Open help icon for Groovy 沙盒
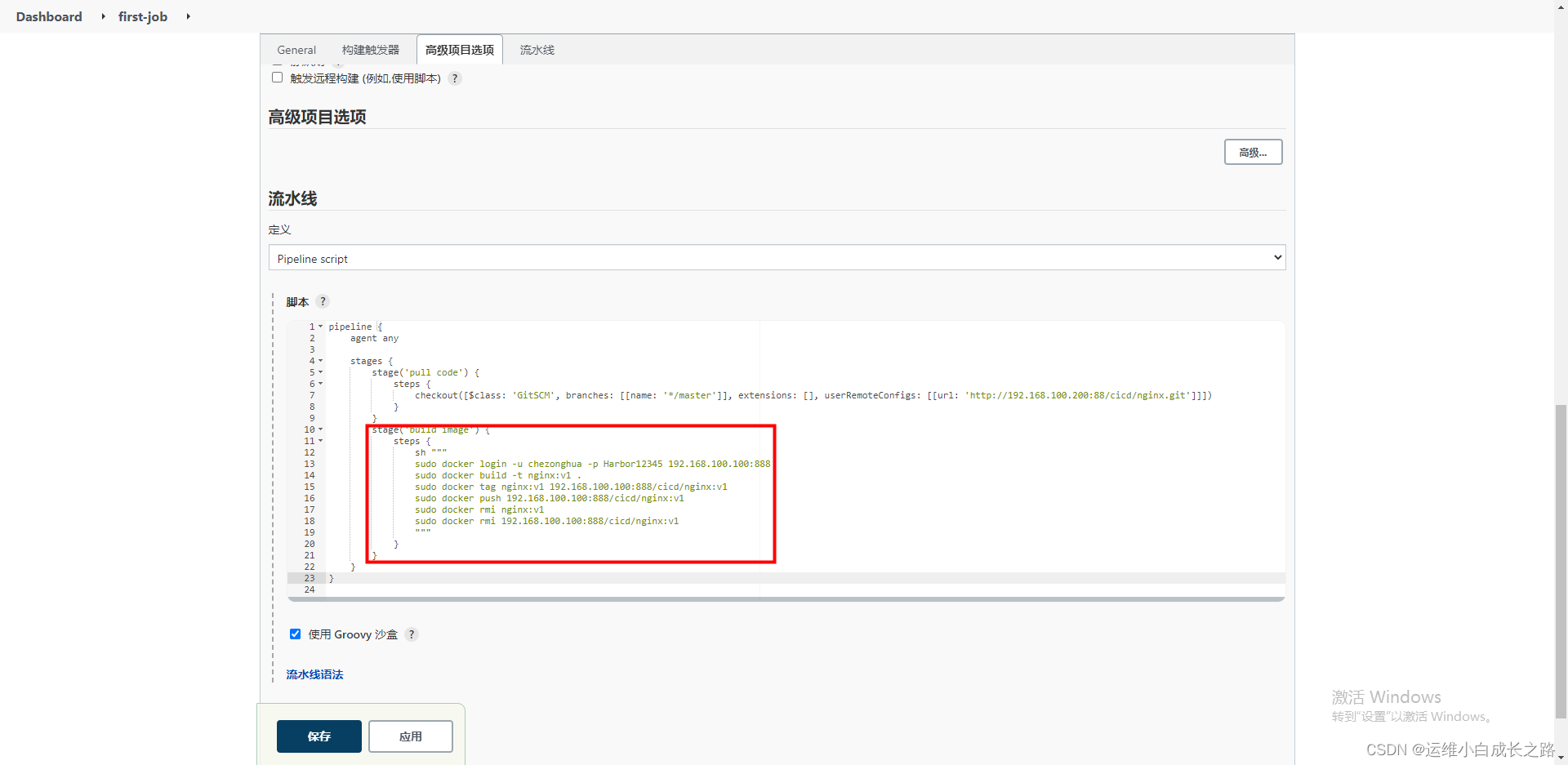The height and width of the screenshot is (765, 1568). (412, 634)
